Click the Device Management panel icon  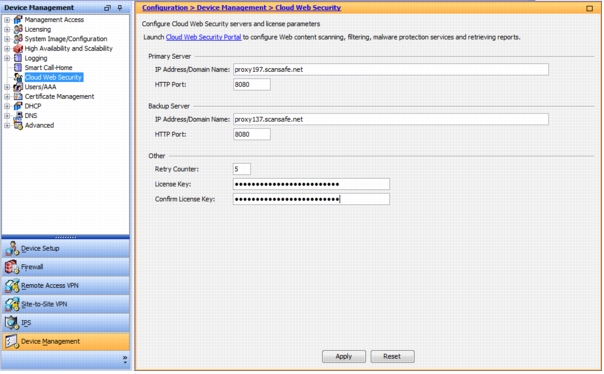click(12, 341)
